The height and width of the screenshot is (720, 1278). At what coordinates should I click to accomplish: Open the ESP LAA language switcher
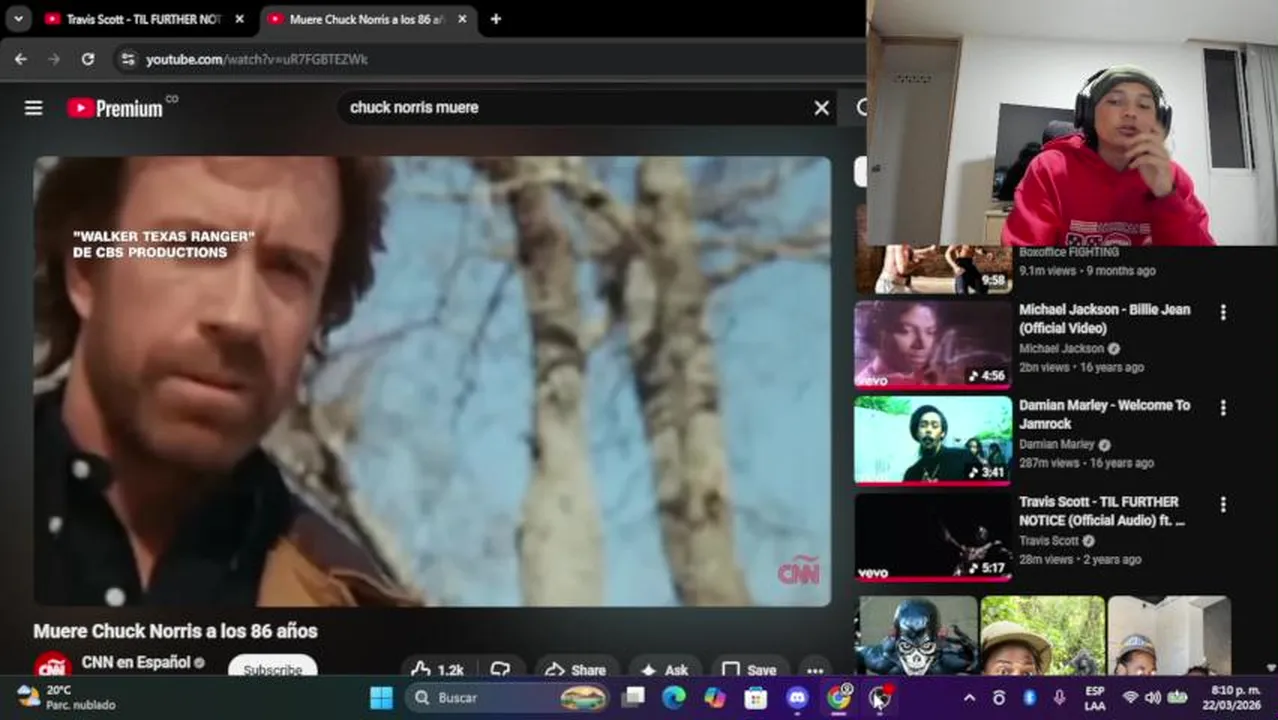coord(1095,697)
